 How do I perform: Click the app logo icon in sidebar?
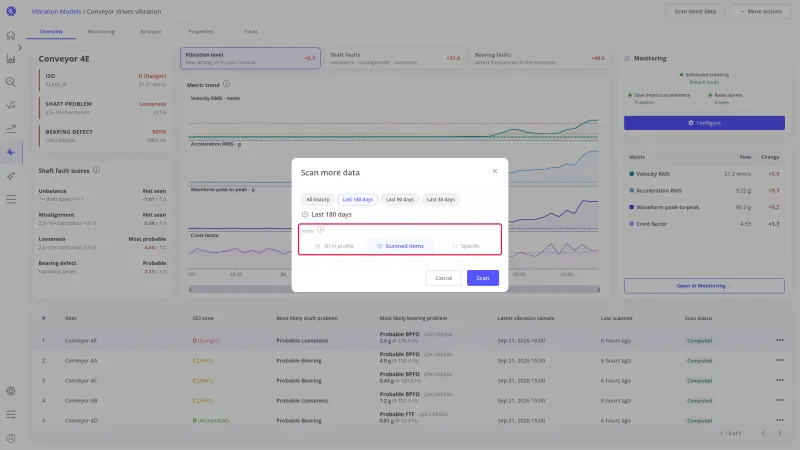coord(11,11)
